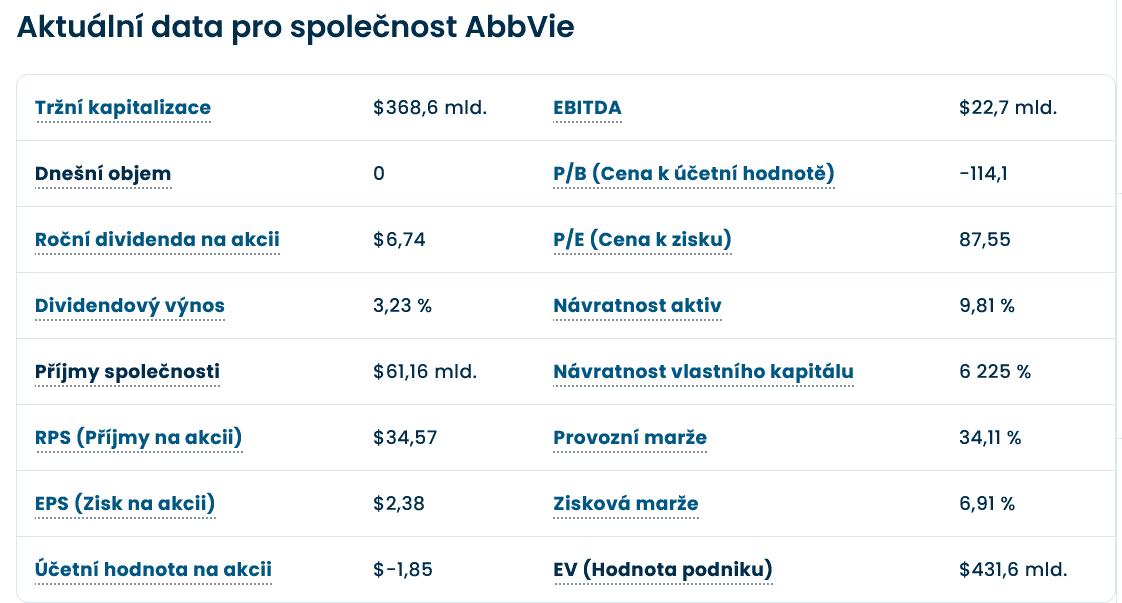The width and height of the screenshot is (1122, 603).
Task: Click the Tržní kapitalizace term link
Action: coord(123,108)
